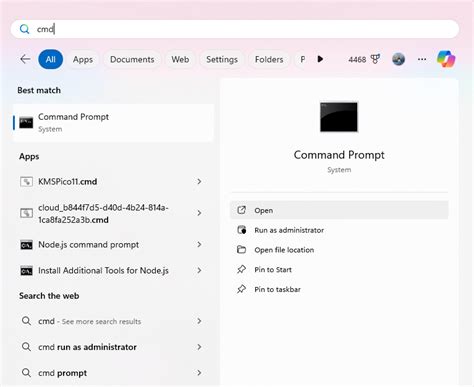Click the Open file location folder icon
Screen dimensions: 474x387
241,250
